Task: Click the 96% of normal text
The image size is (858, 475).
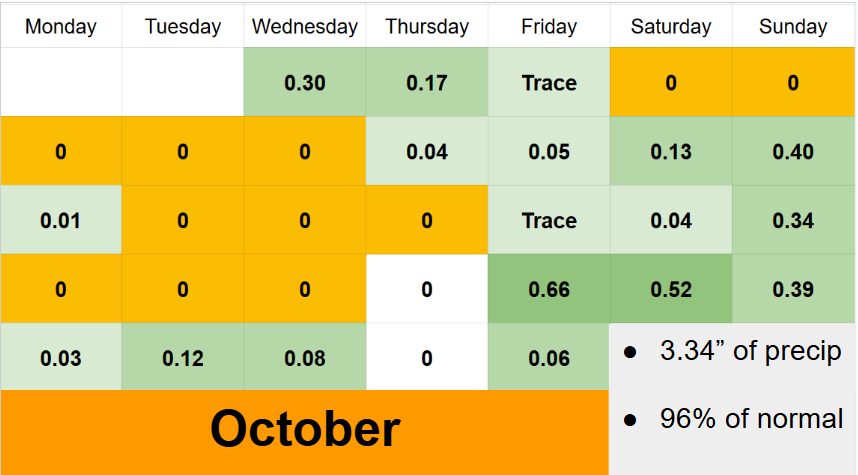Action: coord(751,418)
